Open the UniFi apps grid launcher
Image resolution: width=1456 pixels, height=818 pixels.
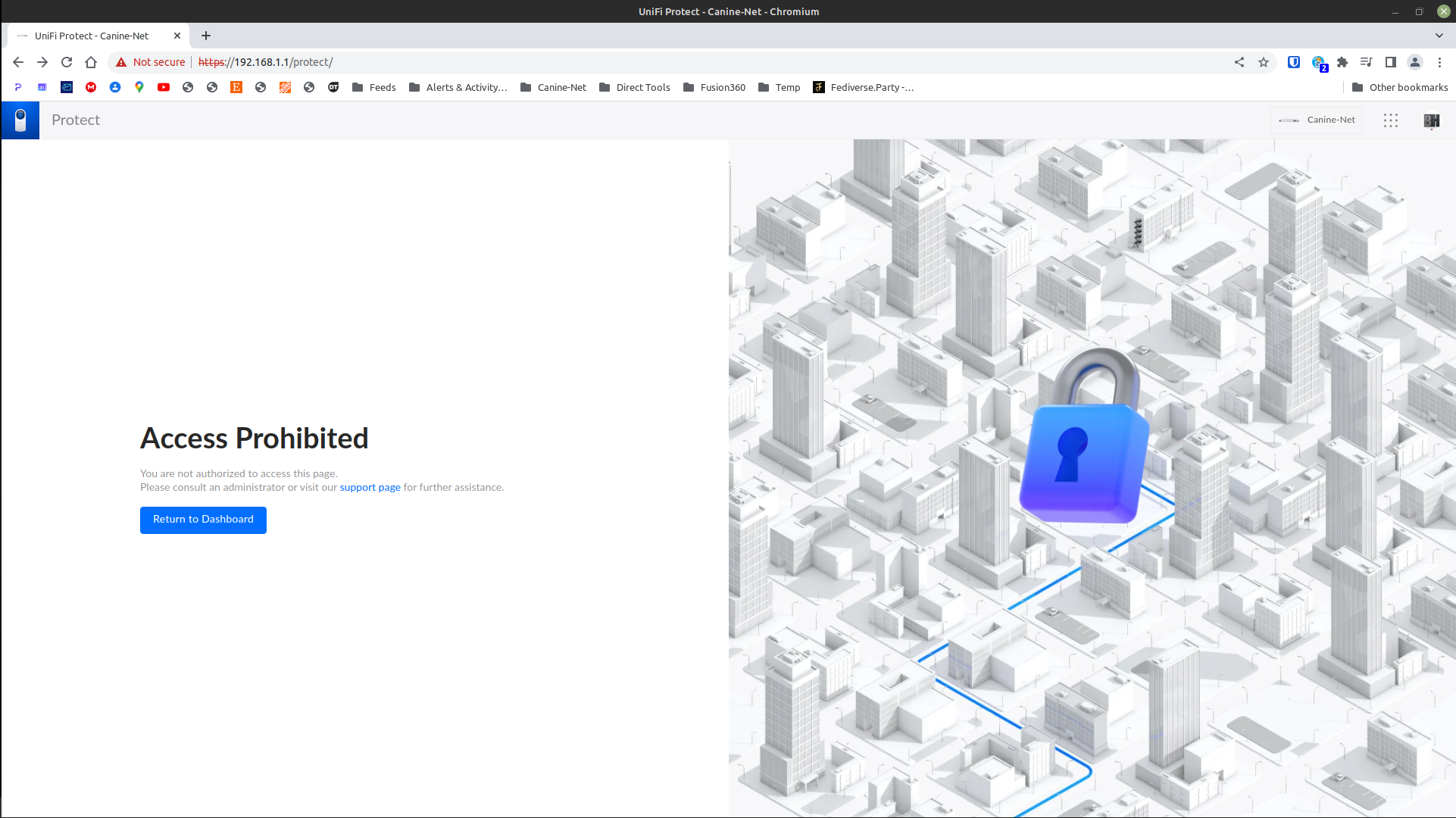tap(1390, 120)
